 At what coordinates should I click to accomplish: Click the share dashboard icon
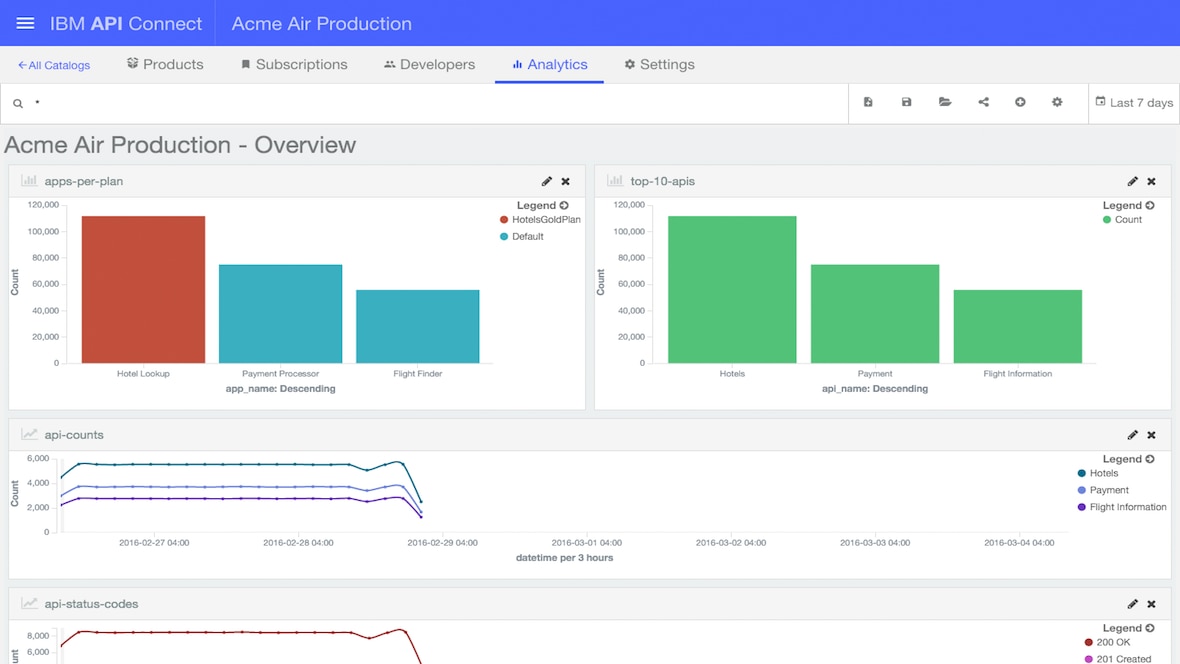(x=983, y=102)
